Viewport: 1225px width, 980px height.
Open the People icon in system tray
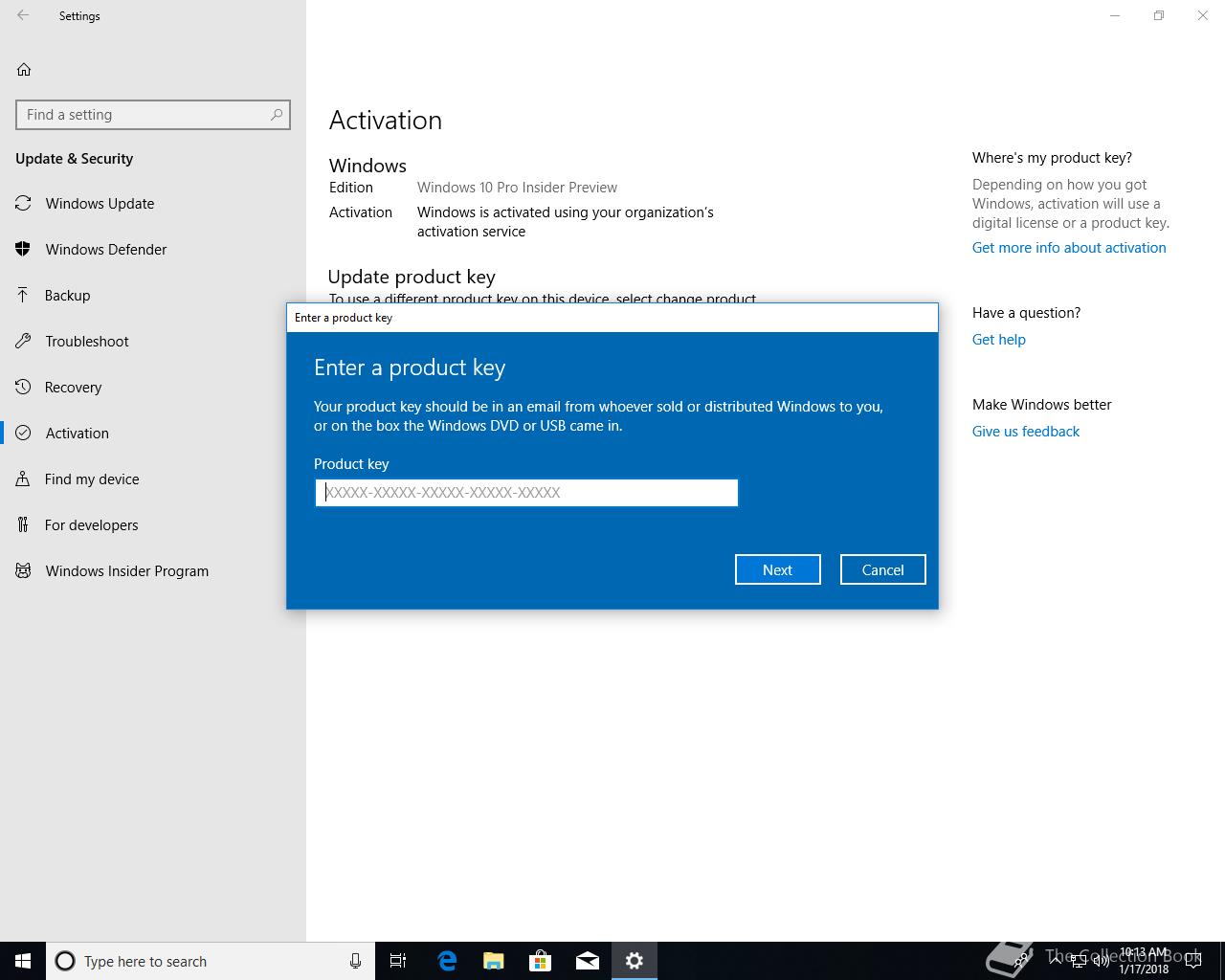point(1022,961)
